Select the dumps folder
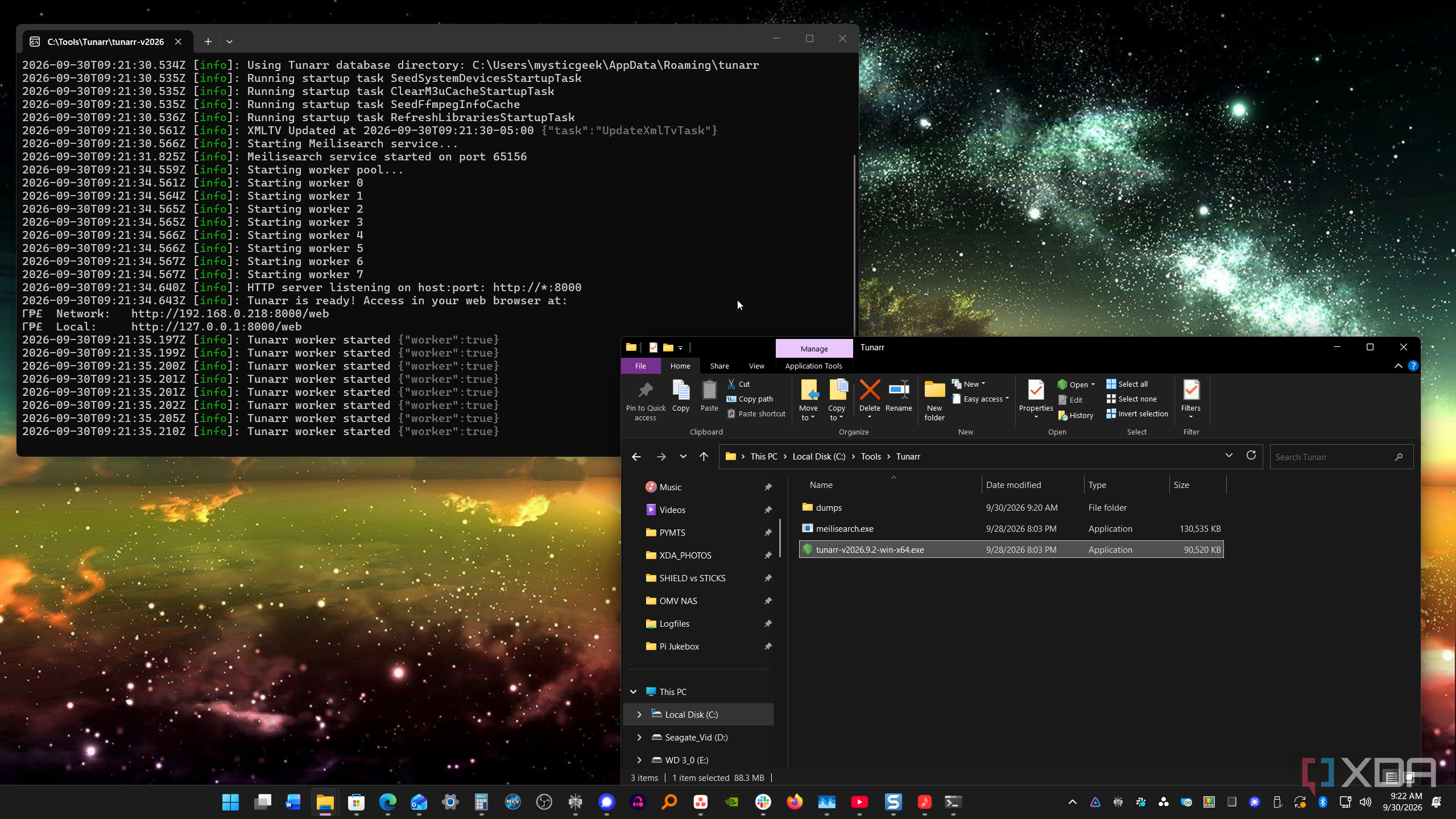 (1011, 508)
